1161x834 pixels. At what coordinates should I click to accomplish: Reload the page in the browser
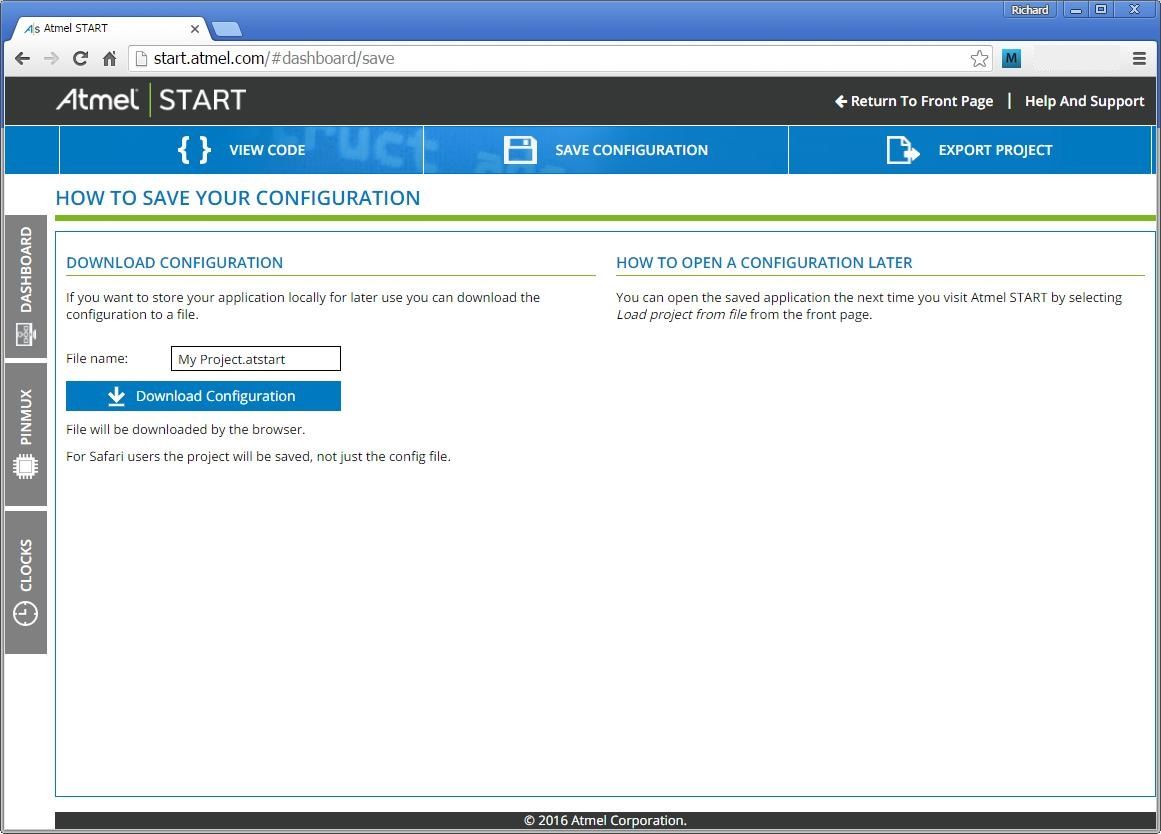click(80, 58)
